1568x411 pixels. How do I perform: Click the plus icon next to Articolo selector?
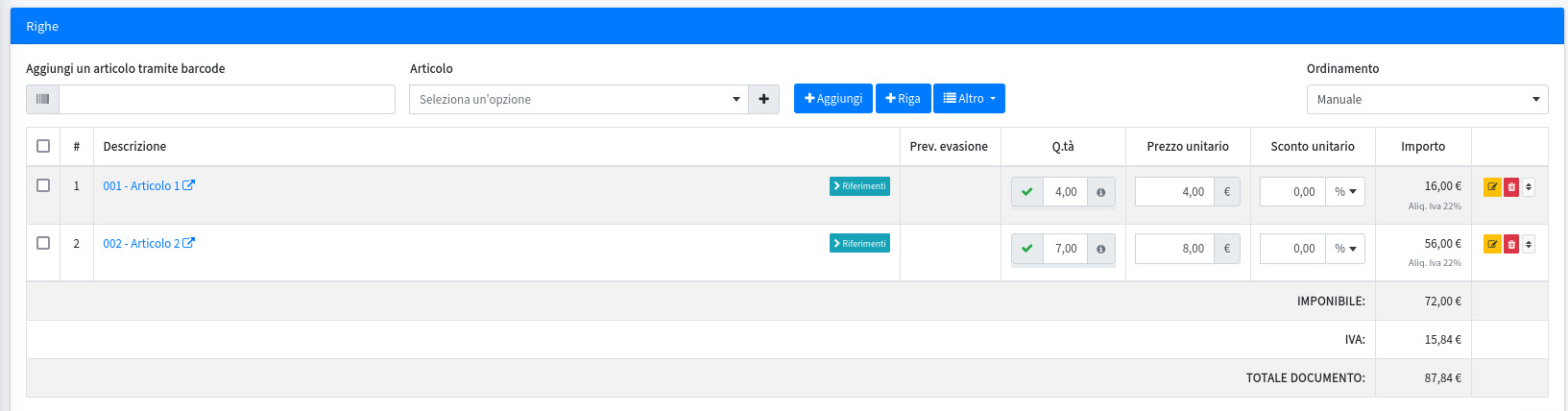(763, 99)
